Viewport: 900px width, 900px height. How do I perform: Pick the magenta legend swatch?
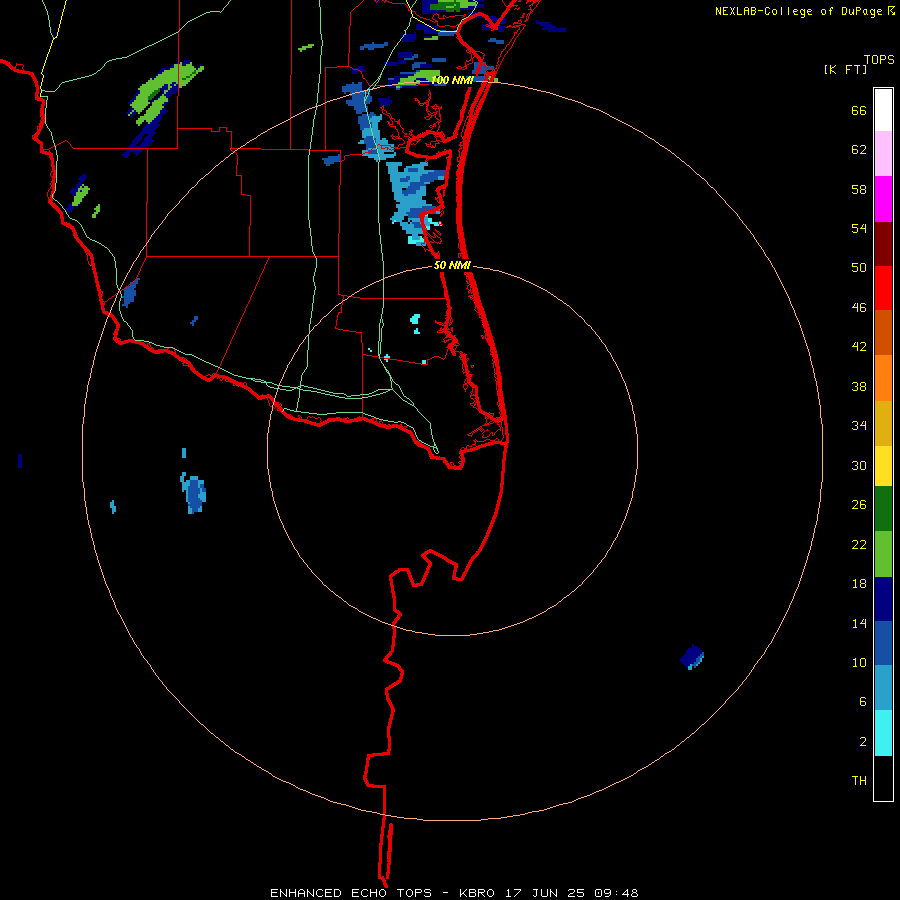pos(883,199)
